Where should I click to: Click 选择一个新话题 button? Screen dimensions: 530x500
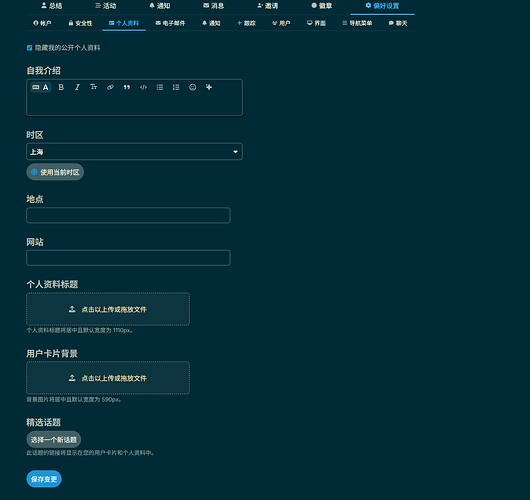[x=54, y=439]
